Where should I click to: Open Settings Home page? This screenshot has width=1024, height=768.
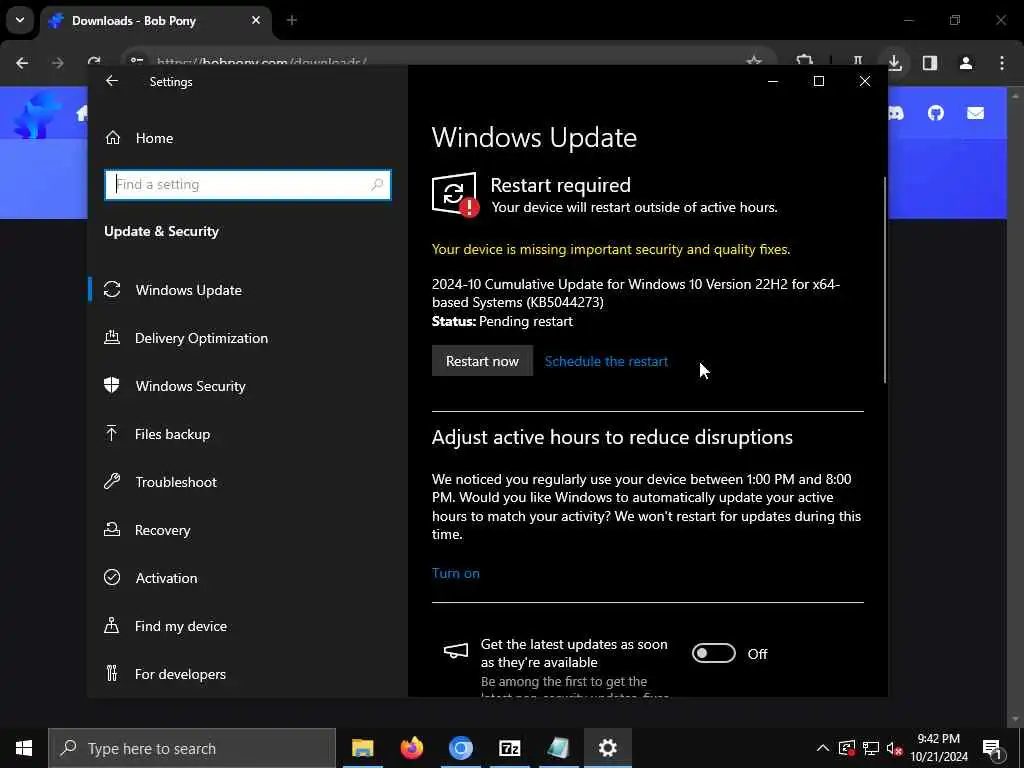pos(154,138)
